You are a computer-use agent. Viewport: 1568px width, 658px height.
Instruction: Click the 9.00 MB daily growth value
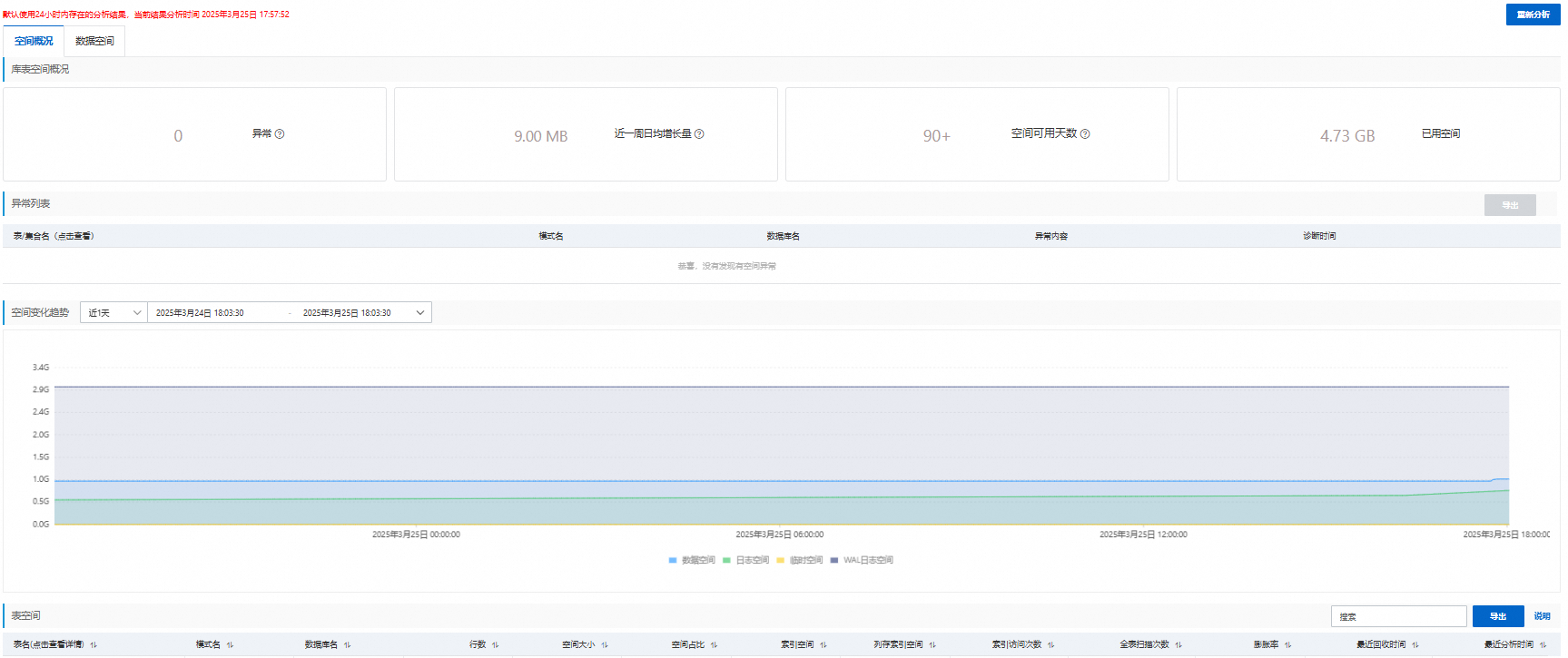click(540, 136)
